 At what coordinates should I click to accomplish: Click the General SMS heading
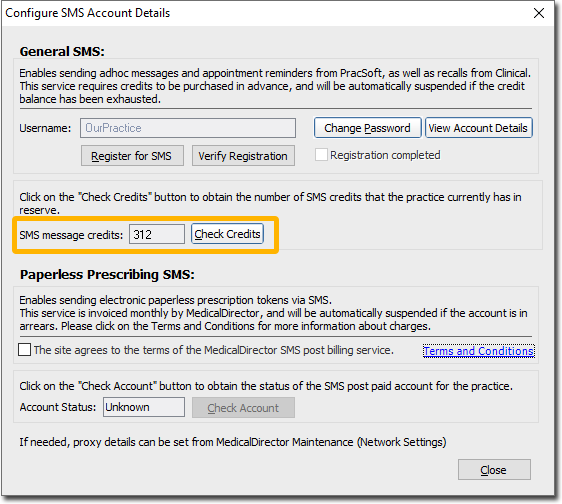pyautogui.click(x=62, y=51)
